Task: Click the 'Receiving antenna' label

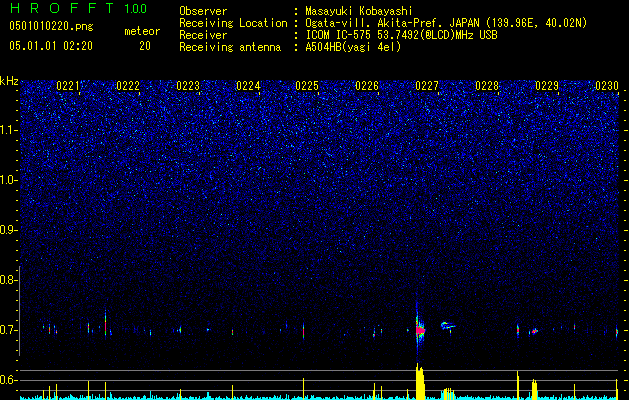Action: click(x=230, y=47)
